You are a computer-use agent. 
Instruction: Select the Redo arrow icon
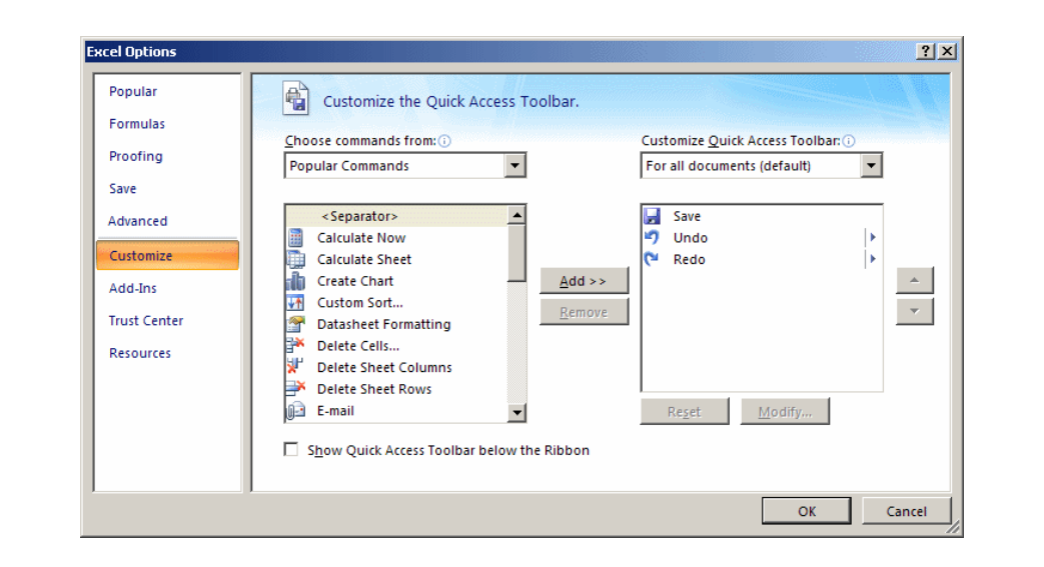652,259
